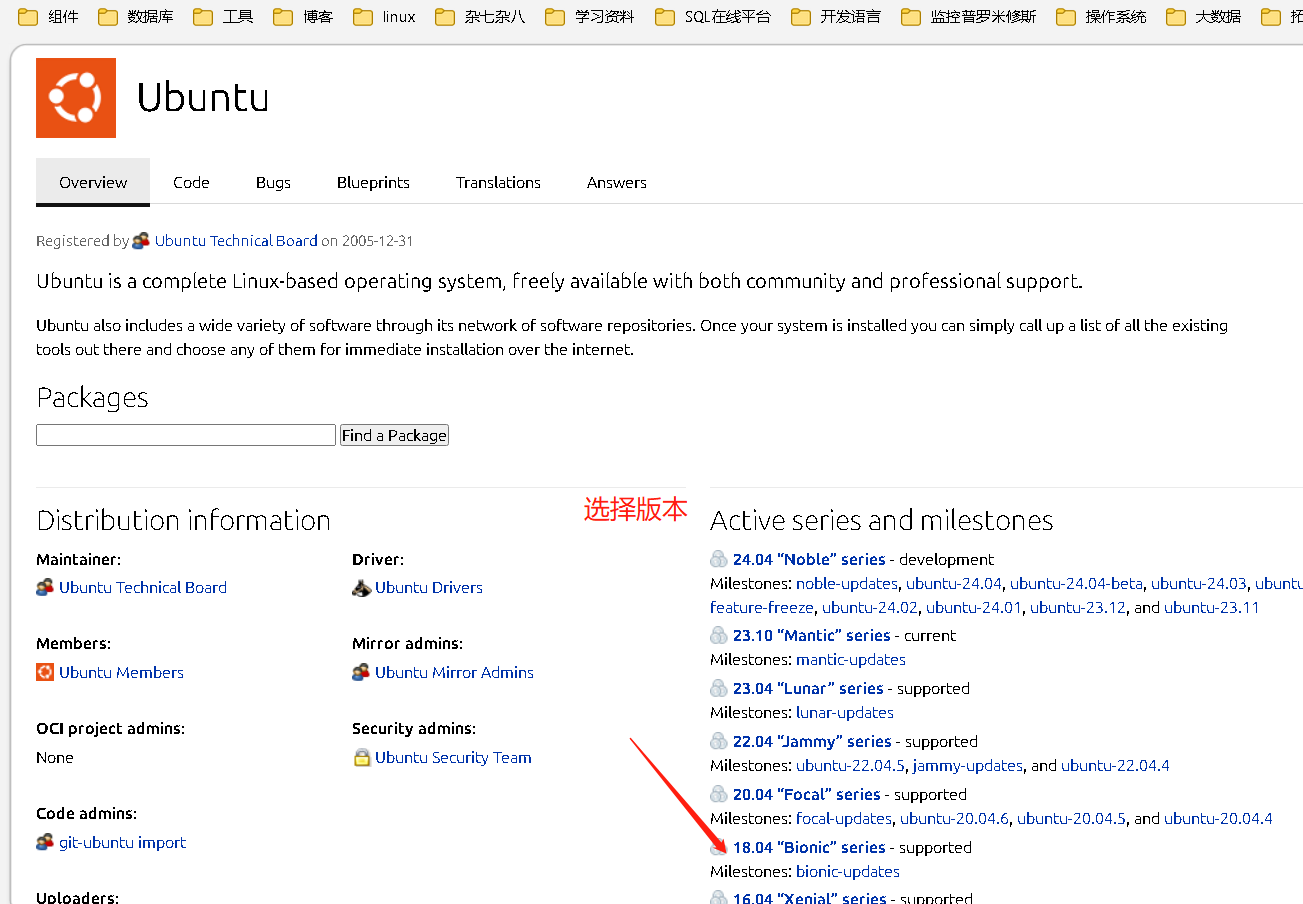
Task: Open the ubuntu-24.03 milestone link
Action: click(x=1199, y=583)
